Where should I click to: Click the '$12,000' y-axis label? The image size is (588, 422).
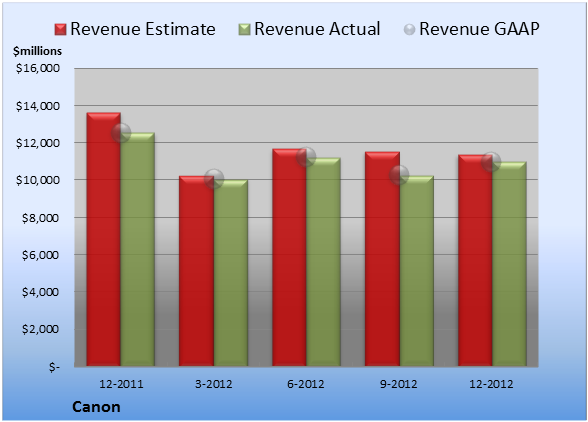click(x=38, y=143)
